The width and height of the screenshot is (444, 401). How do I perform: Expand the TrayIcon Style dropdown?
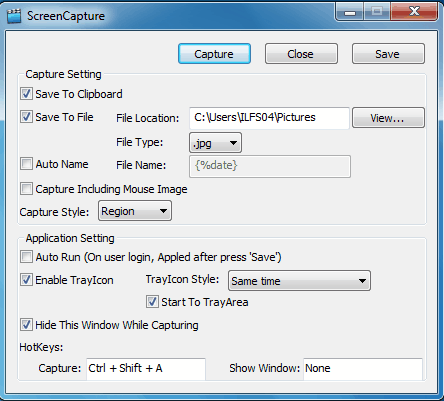click(x=299, y=281)
